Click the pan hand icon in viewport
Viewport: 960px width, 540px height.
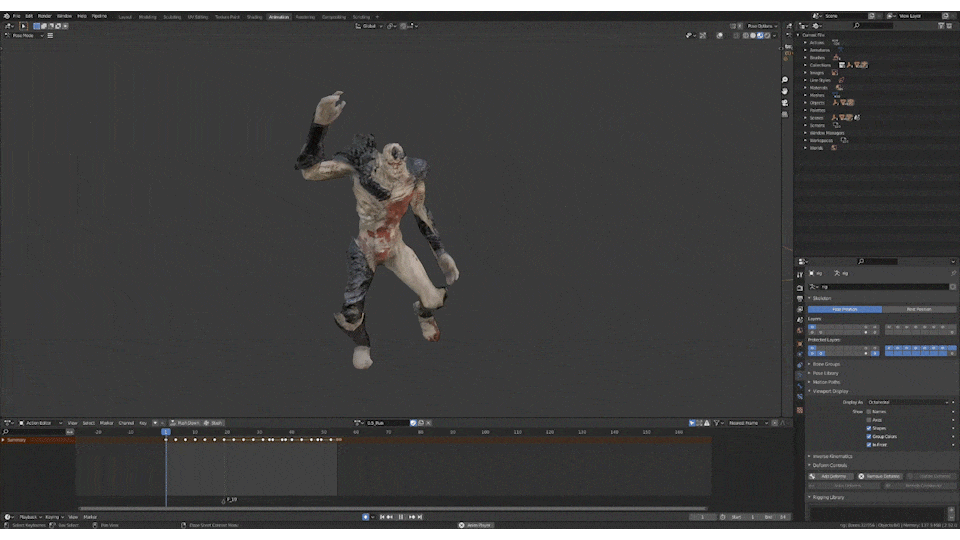[x=785, y=91]
